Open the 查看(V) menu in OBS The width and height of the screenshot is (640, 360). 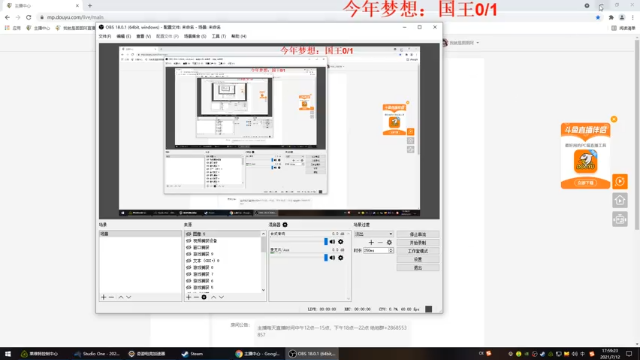tap(143, 36)
